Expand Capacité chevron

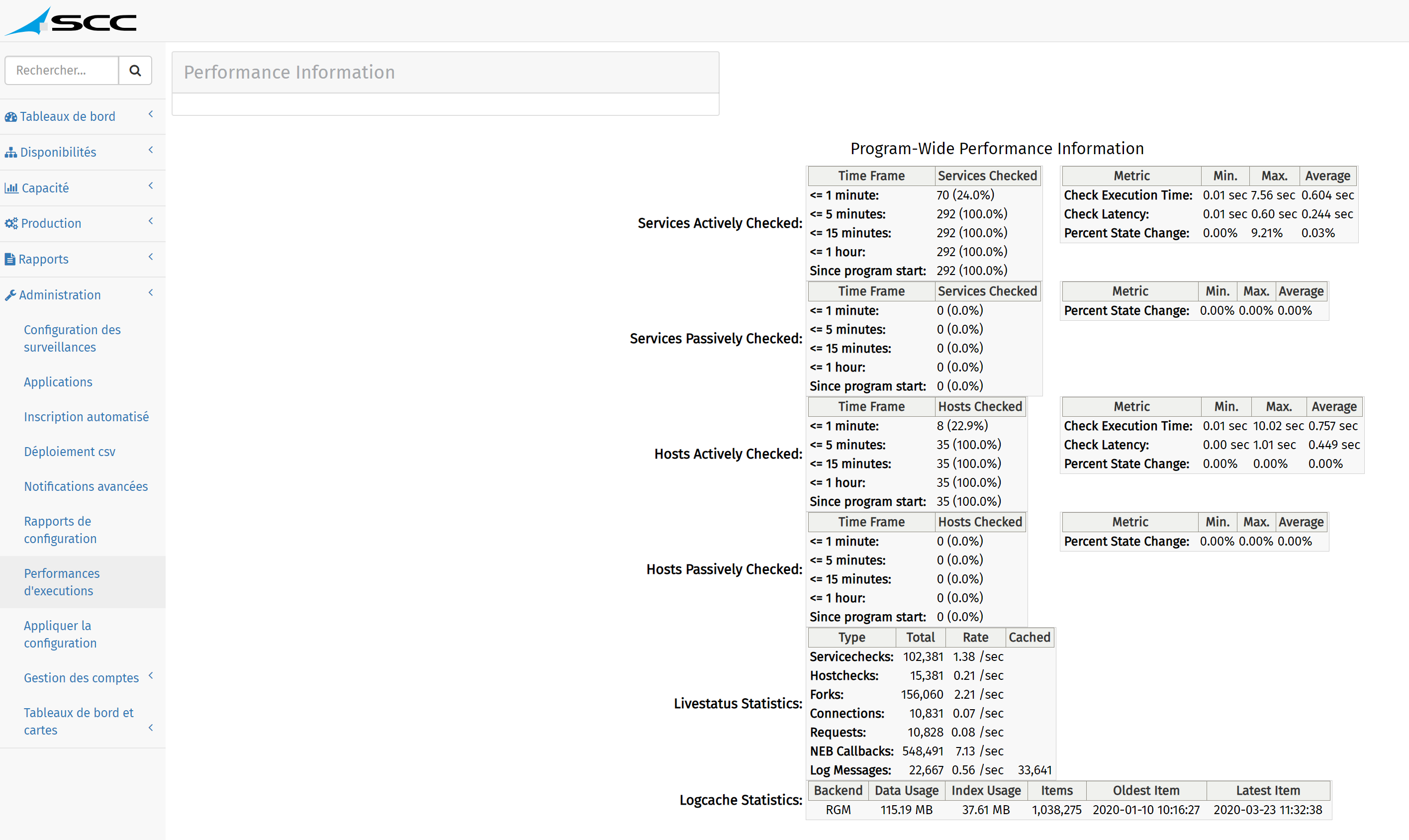point(151,186)
